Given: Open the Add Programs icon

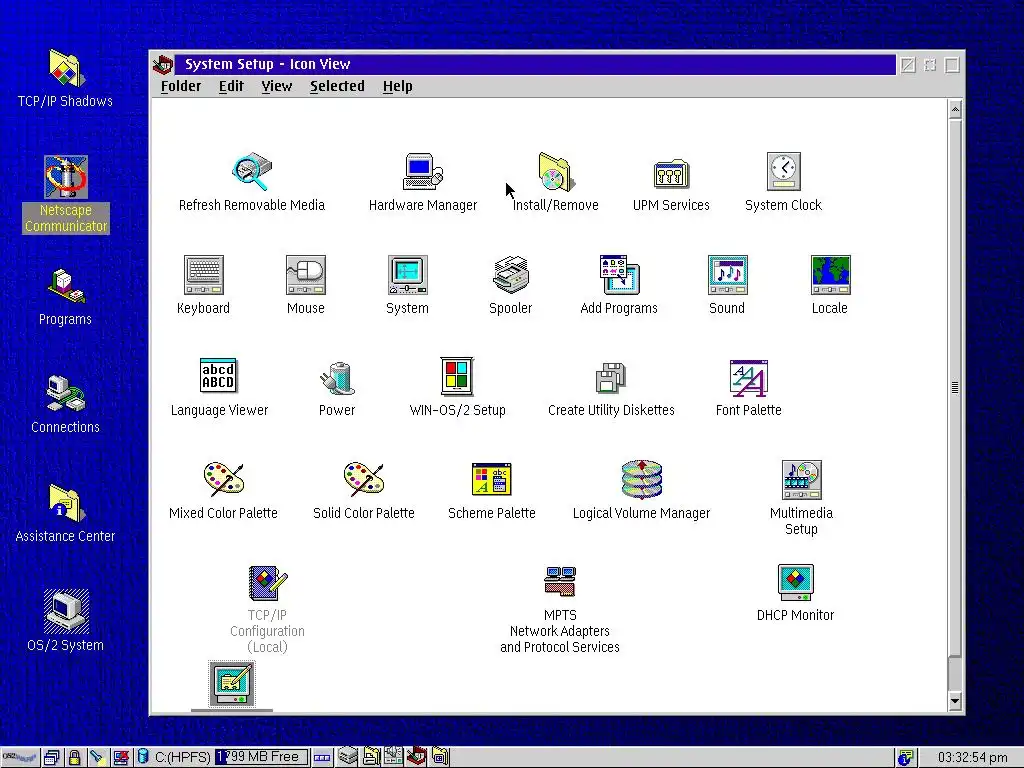Looking at the screenshot, I should 619,274.
